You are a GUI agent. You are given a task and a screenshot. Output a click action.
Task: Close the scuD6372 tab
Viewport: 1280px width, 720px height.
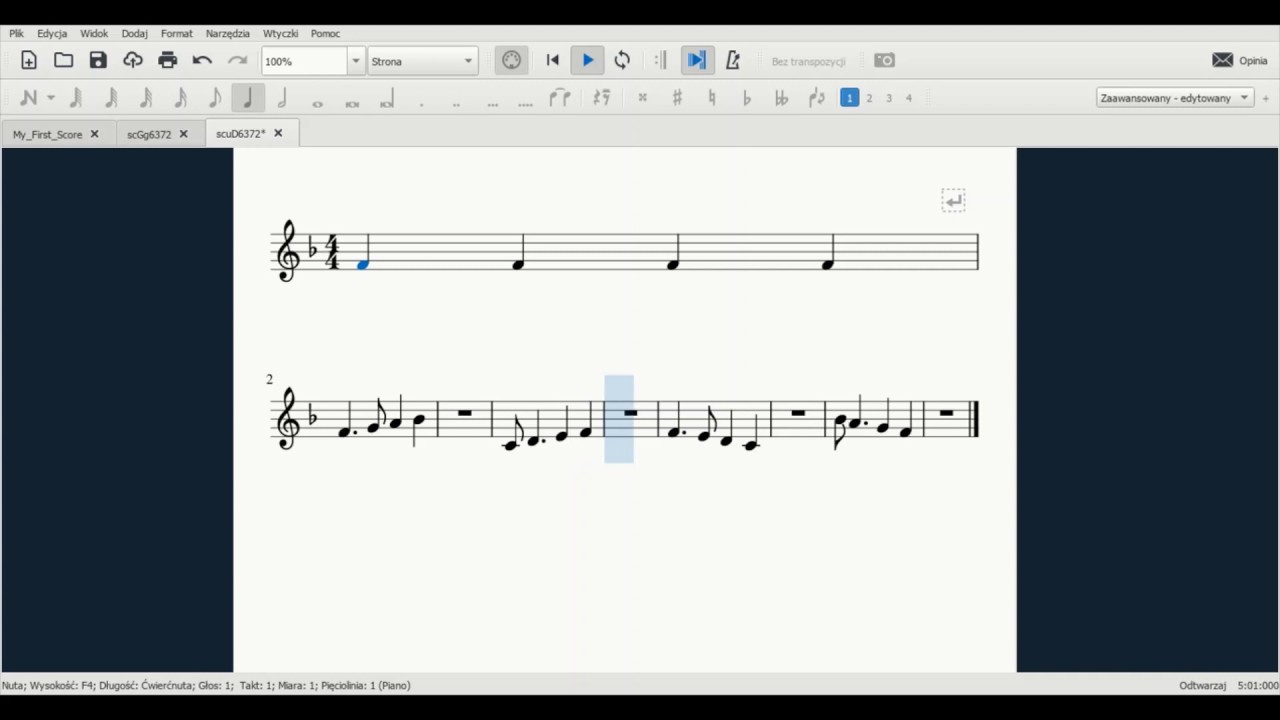click(x=278, y=133)
